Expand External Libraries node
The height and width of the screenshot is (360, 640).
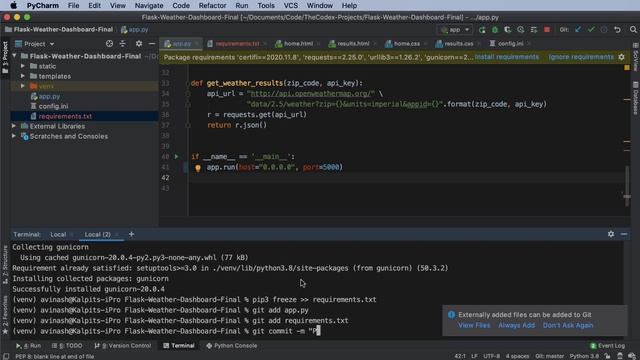pyautogui.click(x=14, y=126)
